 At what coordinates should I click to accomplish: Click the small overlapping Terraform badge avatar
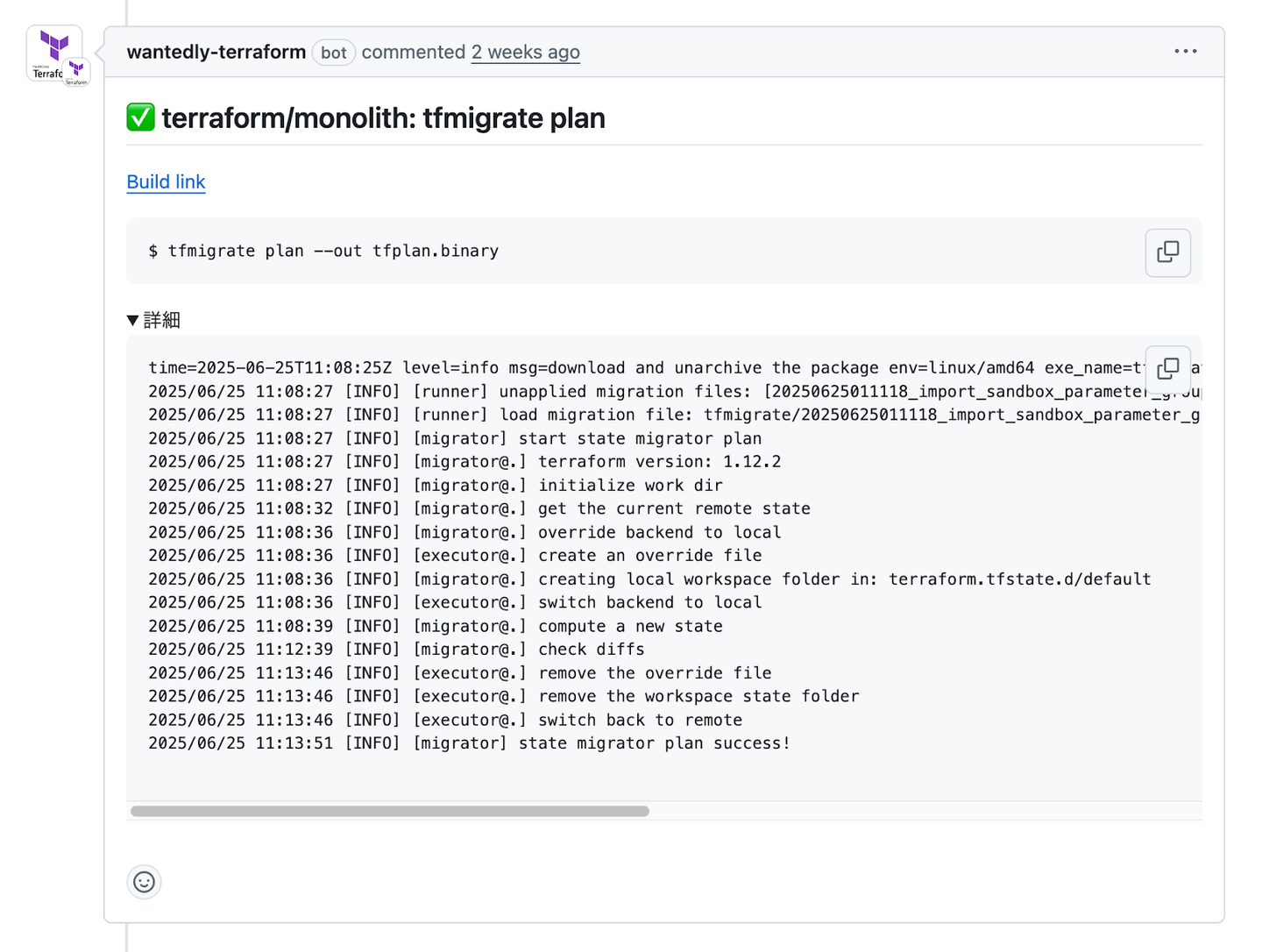click(x=77, y=72)
